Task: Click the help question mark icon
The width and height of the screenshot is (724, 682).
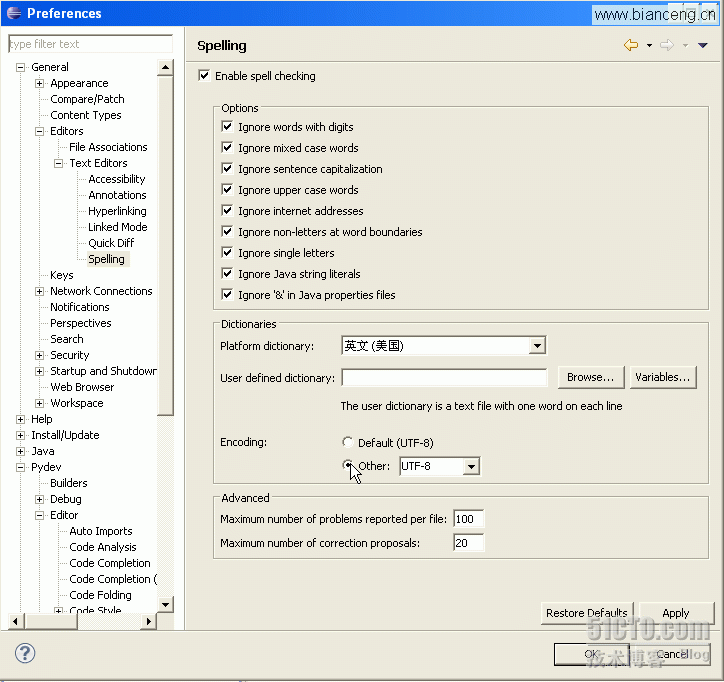Action: point(25,653)
